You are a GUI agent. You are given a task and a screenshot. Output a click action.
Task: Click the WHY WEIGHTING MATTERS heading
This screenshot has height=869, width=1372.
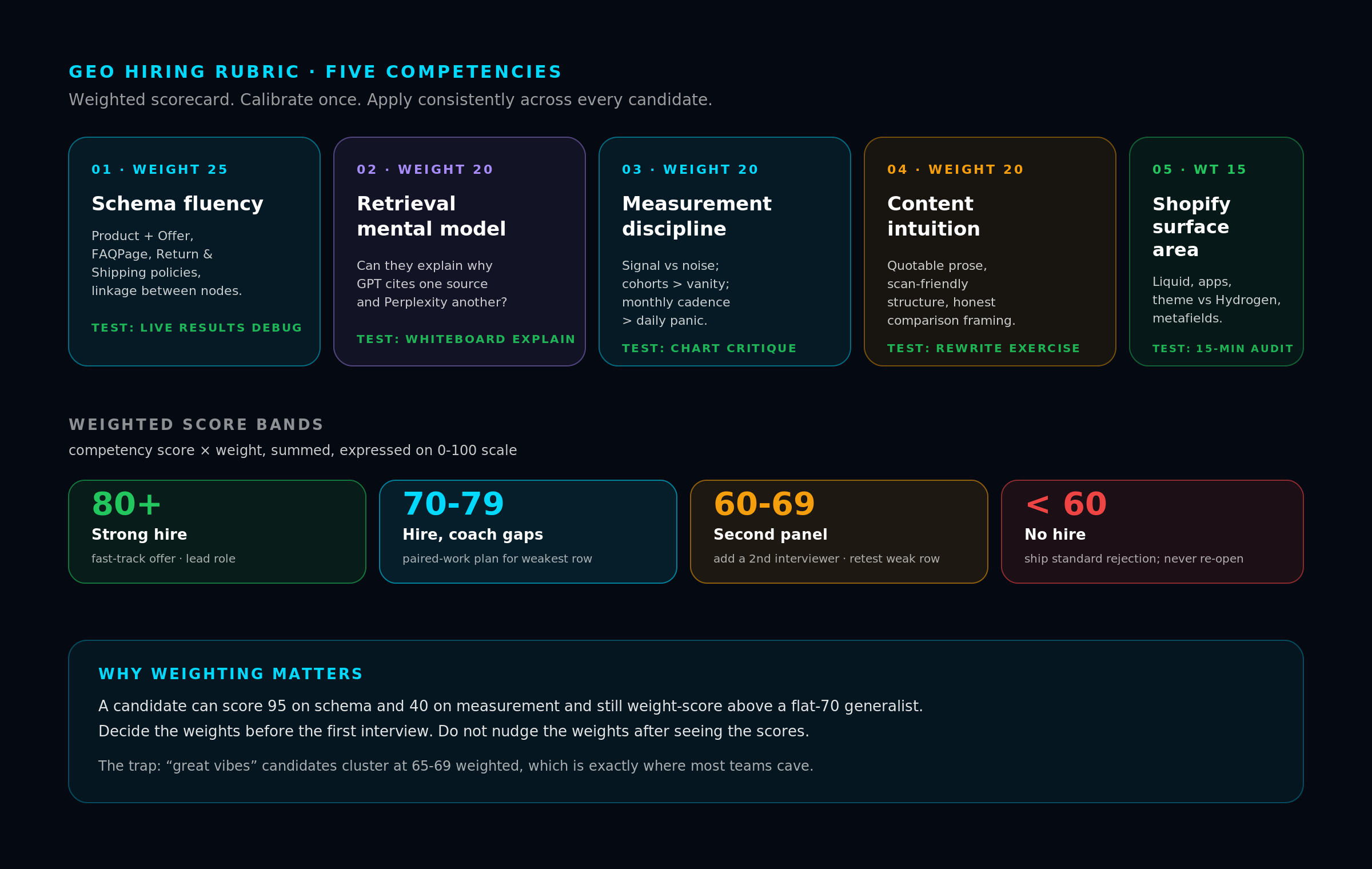(230, 674)
